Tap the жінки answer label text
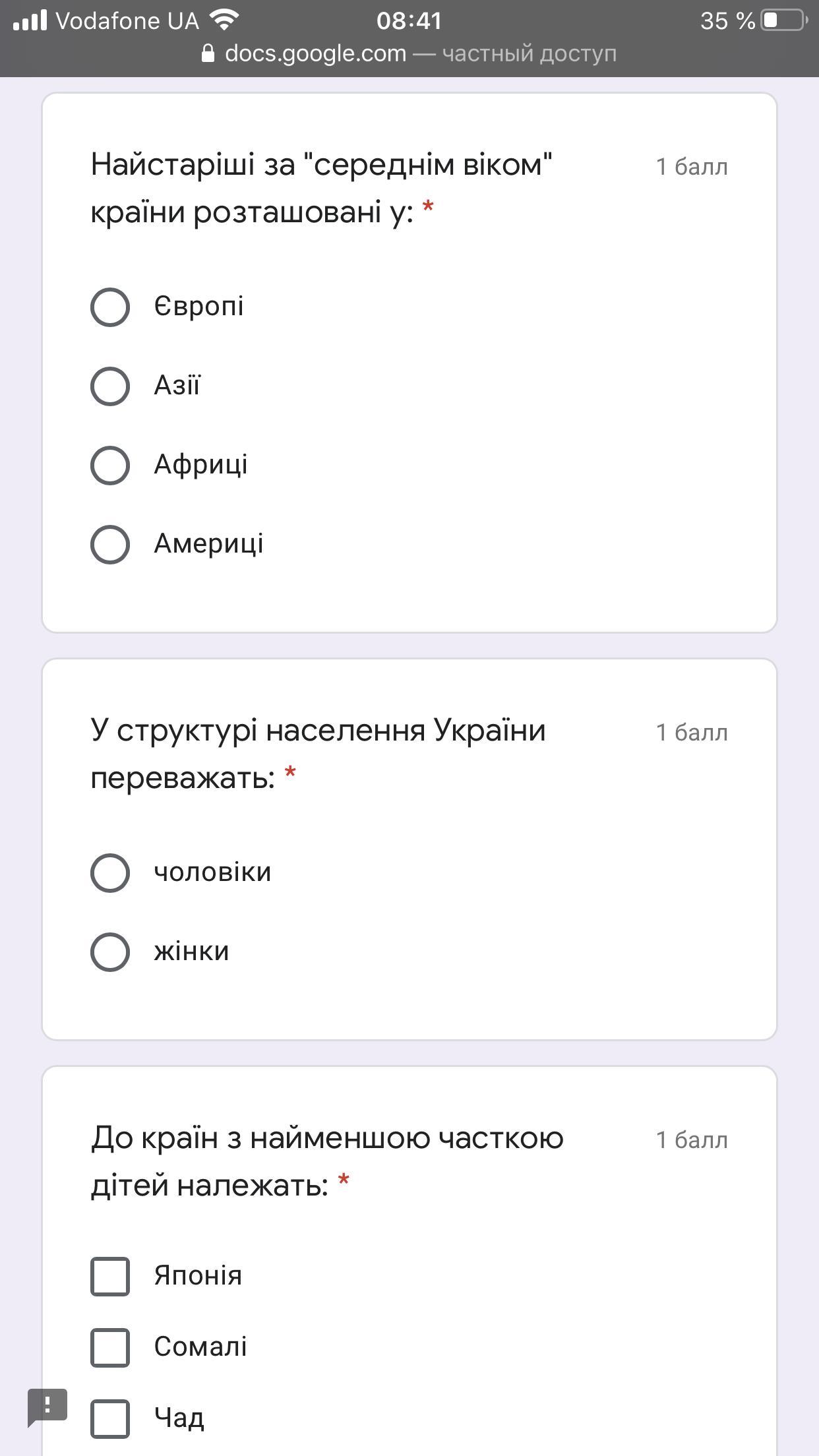Image resolution: width=819 pixels, height=1456 pixels. [191, 952]
